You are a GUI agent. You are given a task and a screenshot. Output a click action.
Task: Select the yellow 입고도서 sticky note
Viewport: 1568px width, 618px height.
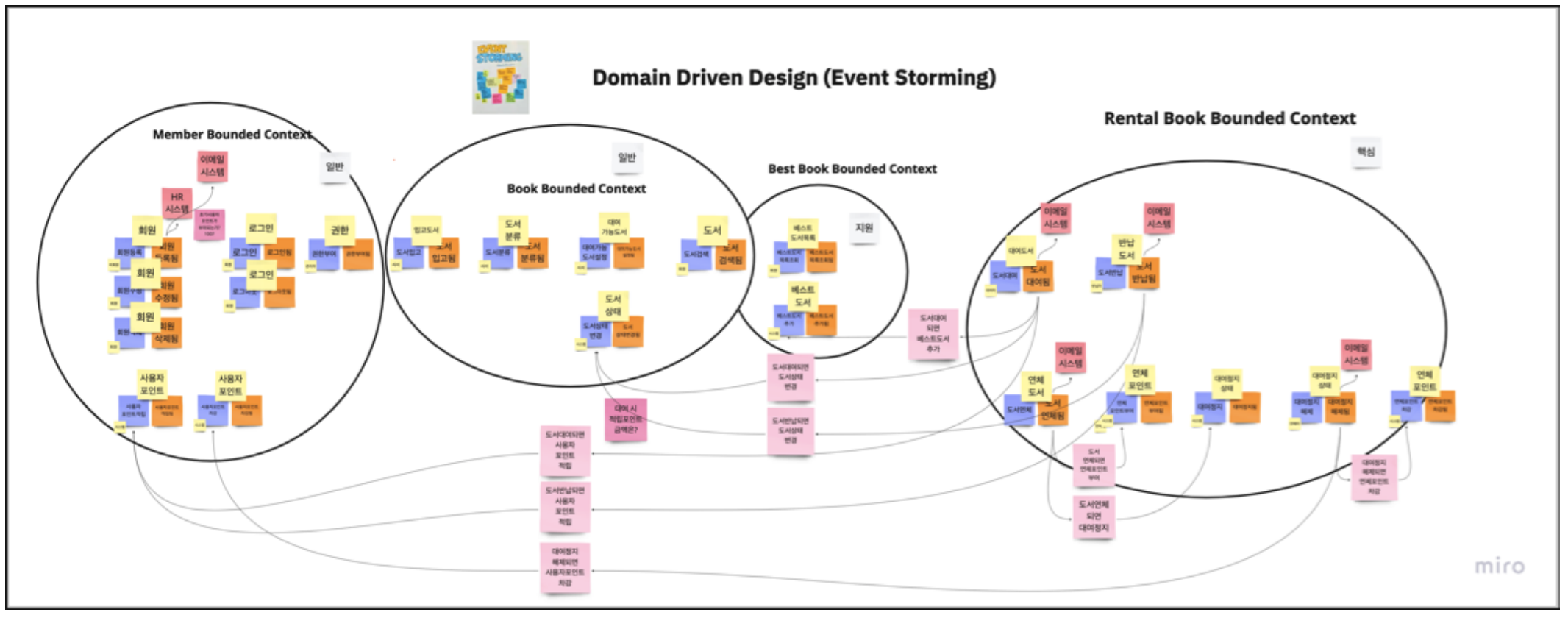coord(426,230)
